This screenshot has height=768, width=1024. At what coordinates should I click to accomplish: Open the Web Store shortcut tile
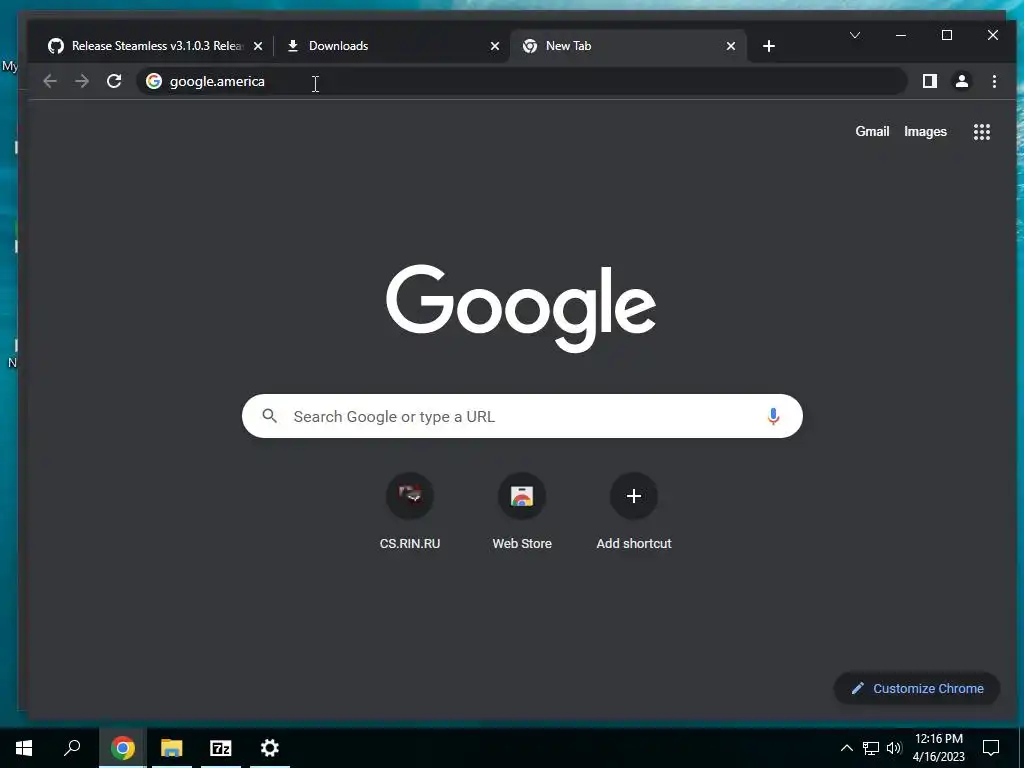522,511
